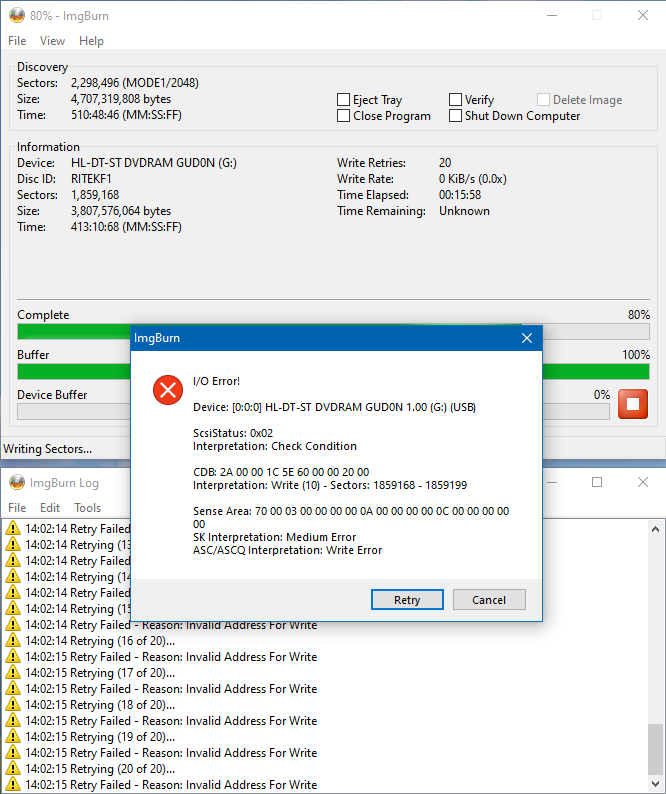The width and height of the screenshot is (666, 794).
Task: Enable the Close Program checkbox
Action: [x=343, y=116]
